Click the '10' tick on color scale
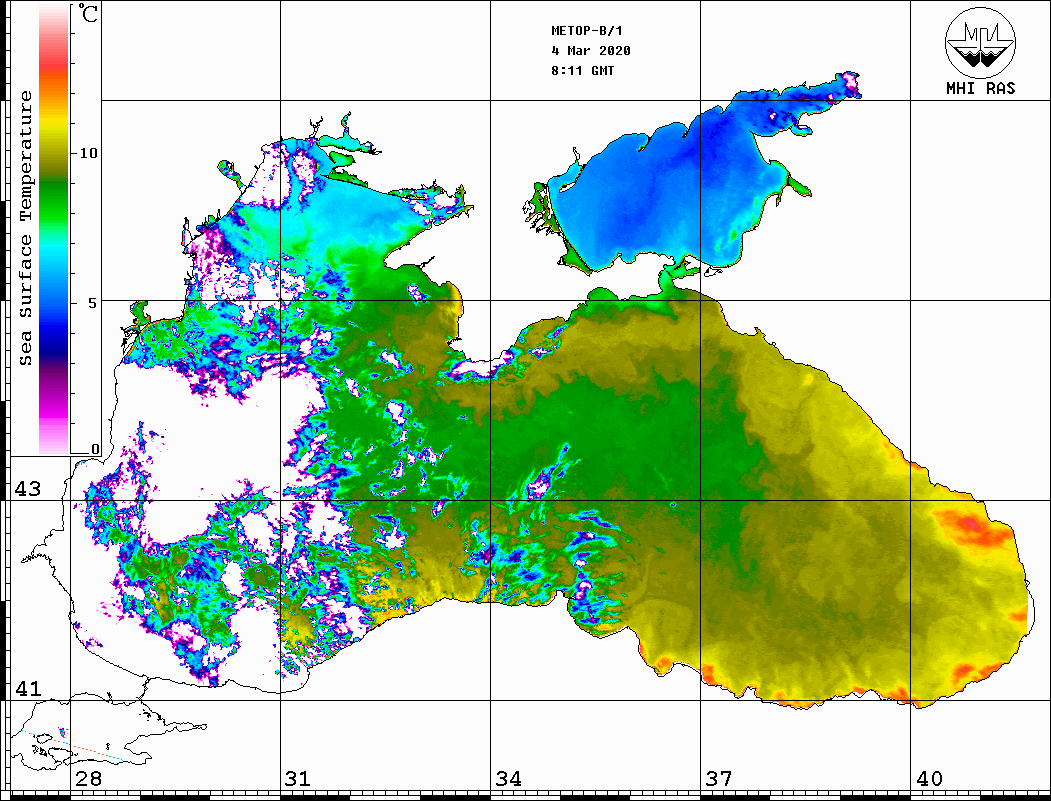The width and height of the screenshot is (1051, 801). (88, 153)
